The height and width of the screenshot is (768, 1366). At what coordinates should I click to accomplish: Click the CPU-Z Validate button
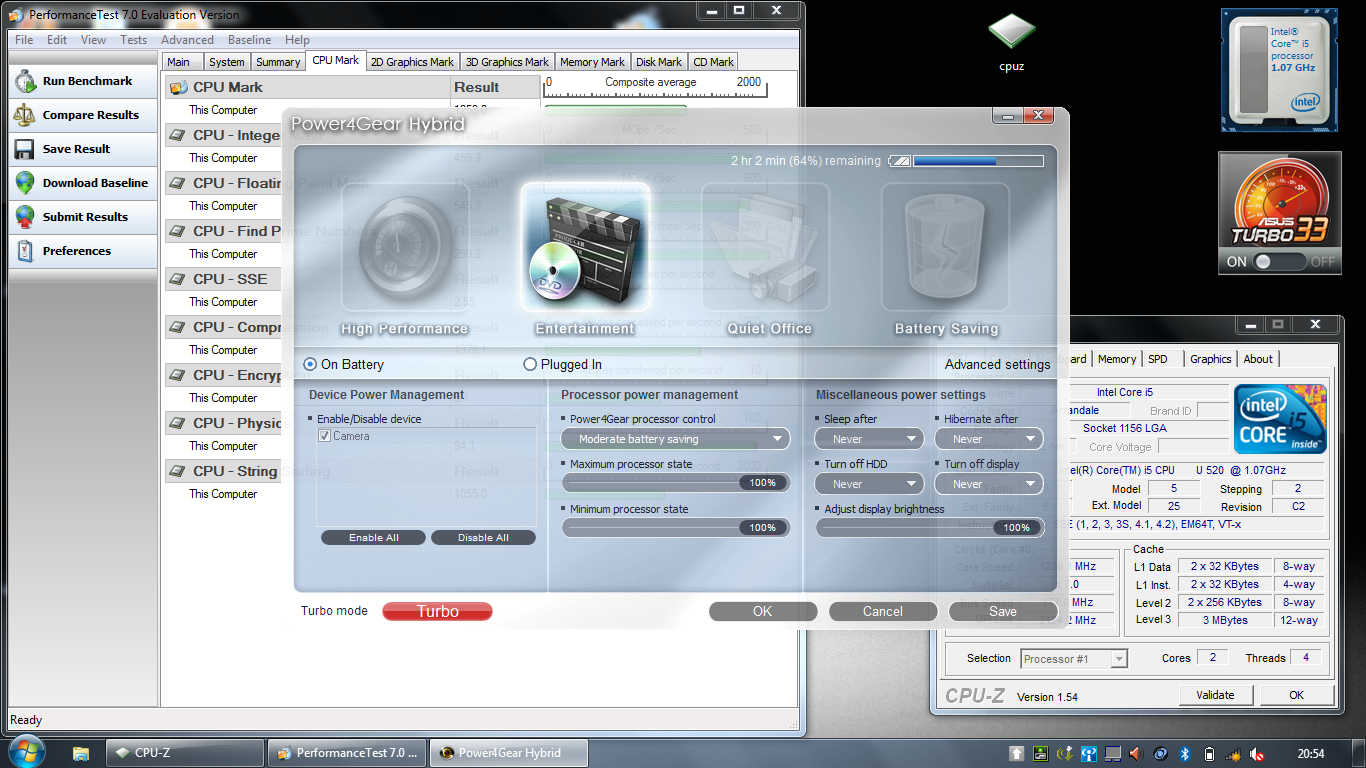[1215, 695]
